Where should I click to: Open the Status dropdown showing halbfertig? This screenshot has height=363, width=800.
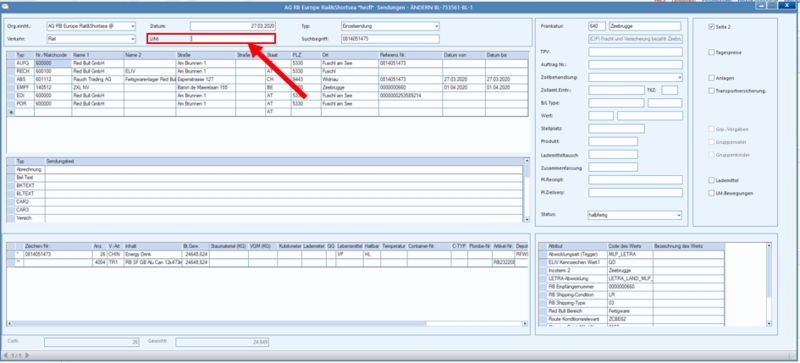679,215
